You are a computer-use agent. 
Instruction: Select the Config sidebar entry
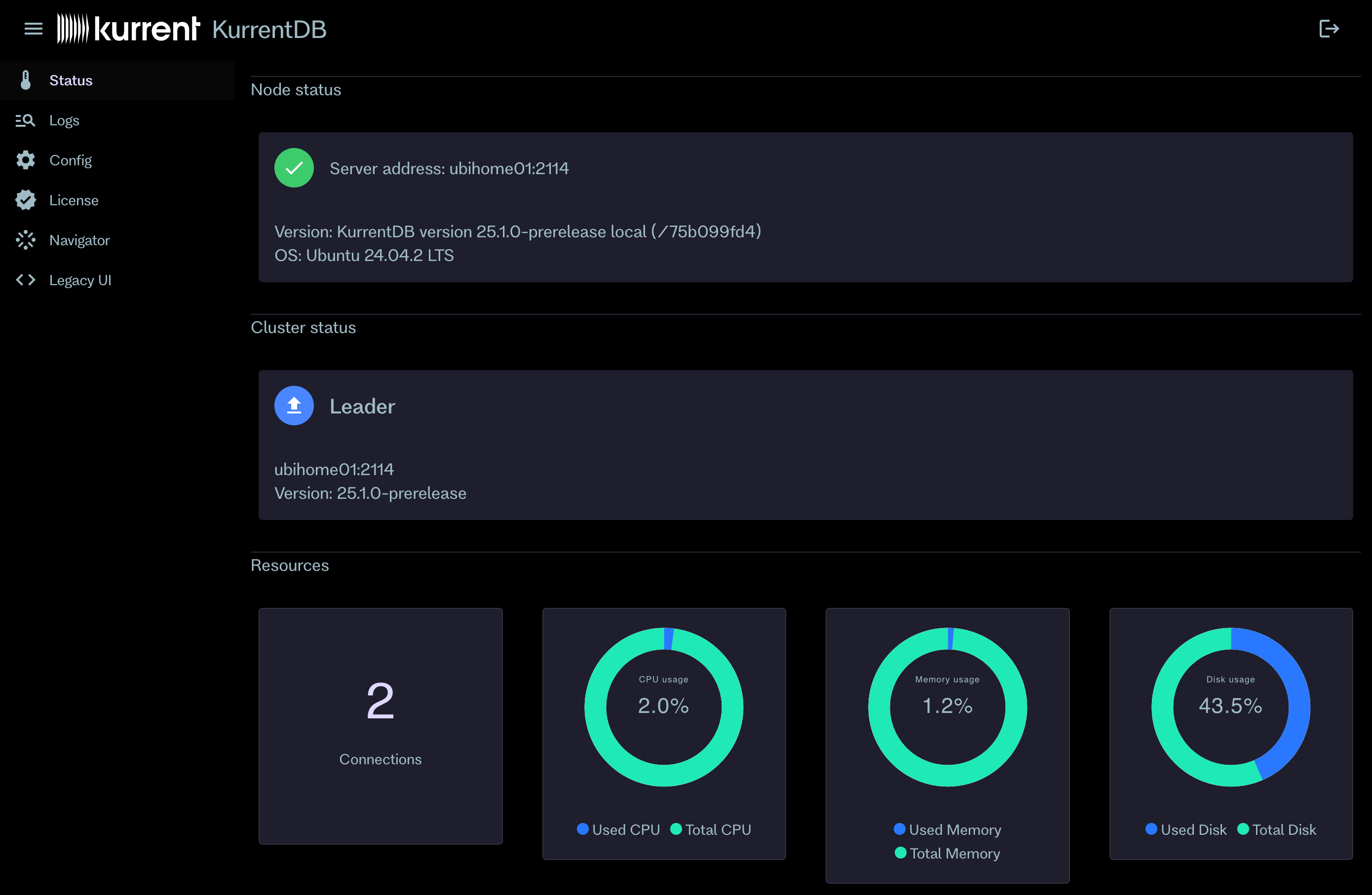pos(71,160)
